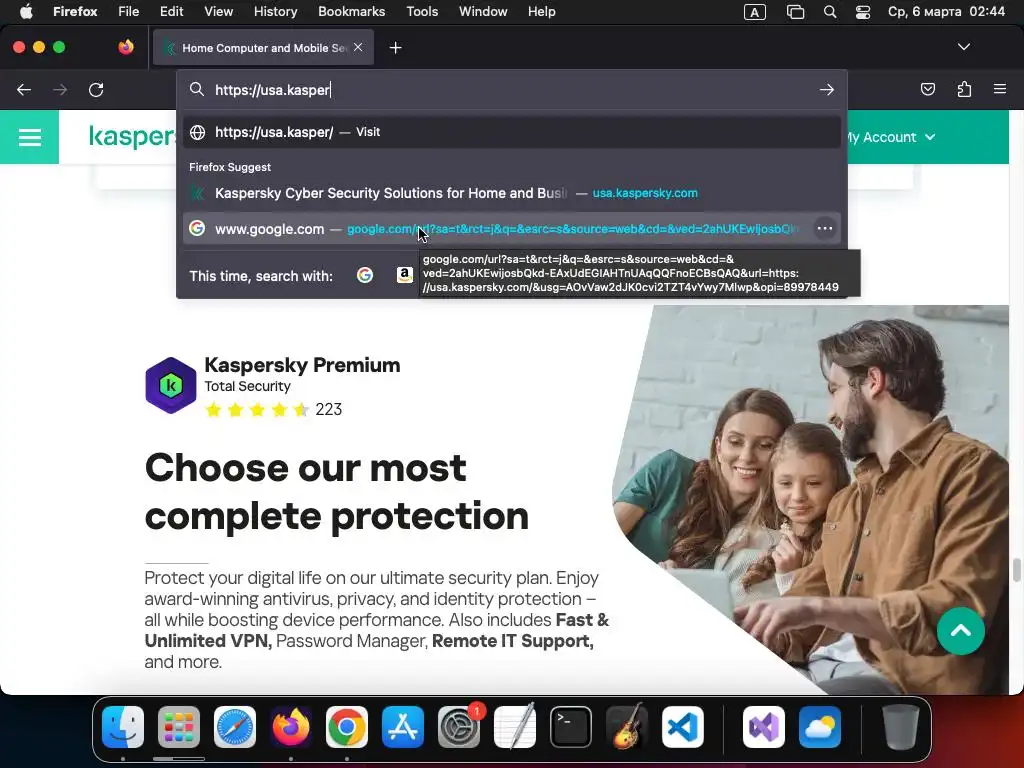Open the Kaspersky site hamburger menu
Image resolution: width=1024 pixels, height=768 pixels.
[x=29, y=137]
